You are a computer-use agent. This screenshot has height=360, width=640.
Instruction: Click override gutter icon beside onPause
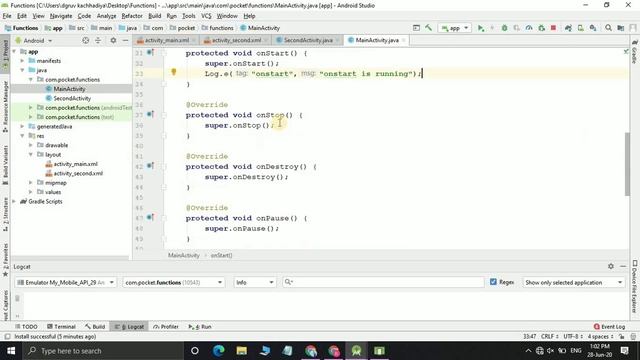150,218
